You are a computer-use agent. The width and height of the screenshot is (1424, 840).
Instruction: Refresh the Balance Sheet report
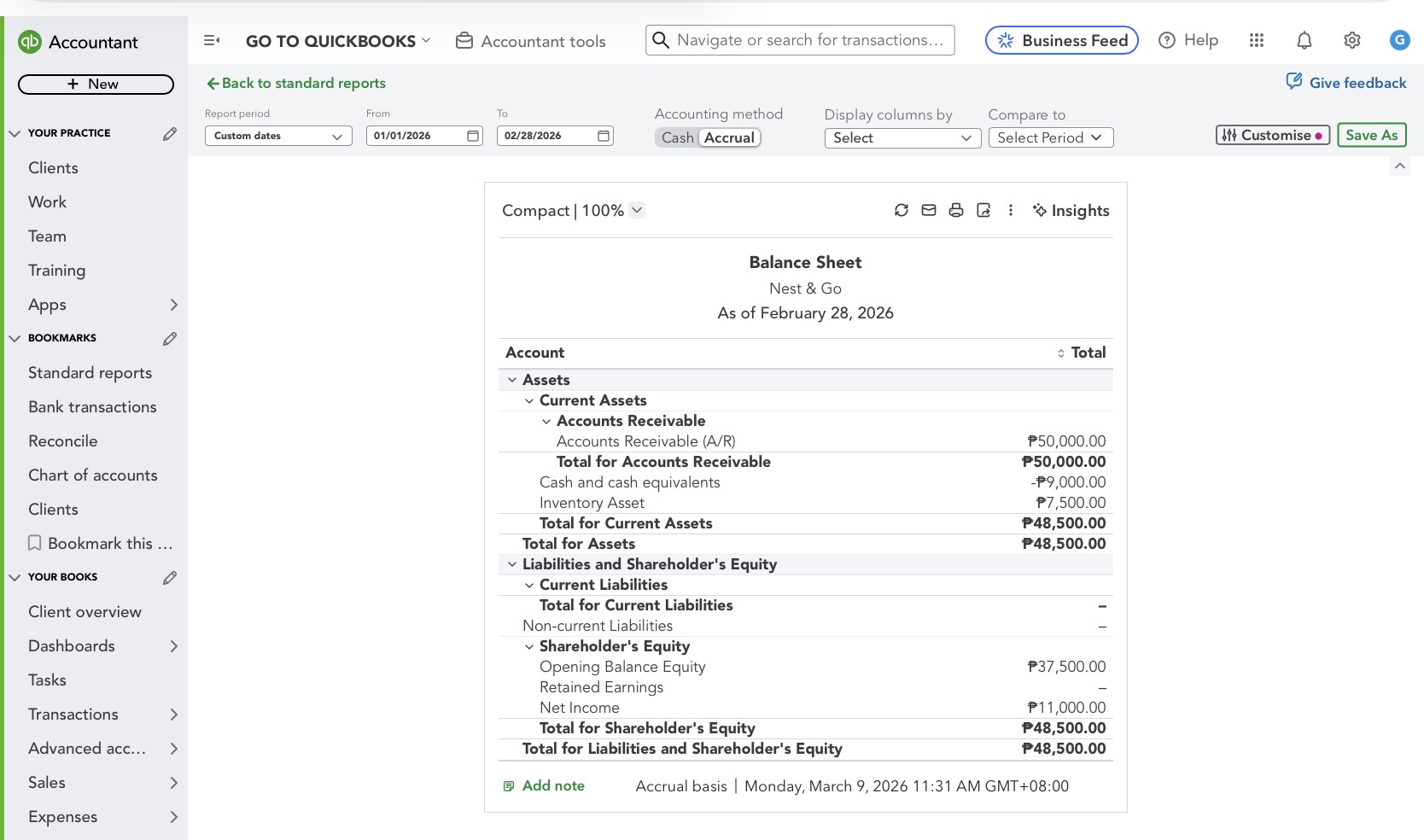coord(902,210)
